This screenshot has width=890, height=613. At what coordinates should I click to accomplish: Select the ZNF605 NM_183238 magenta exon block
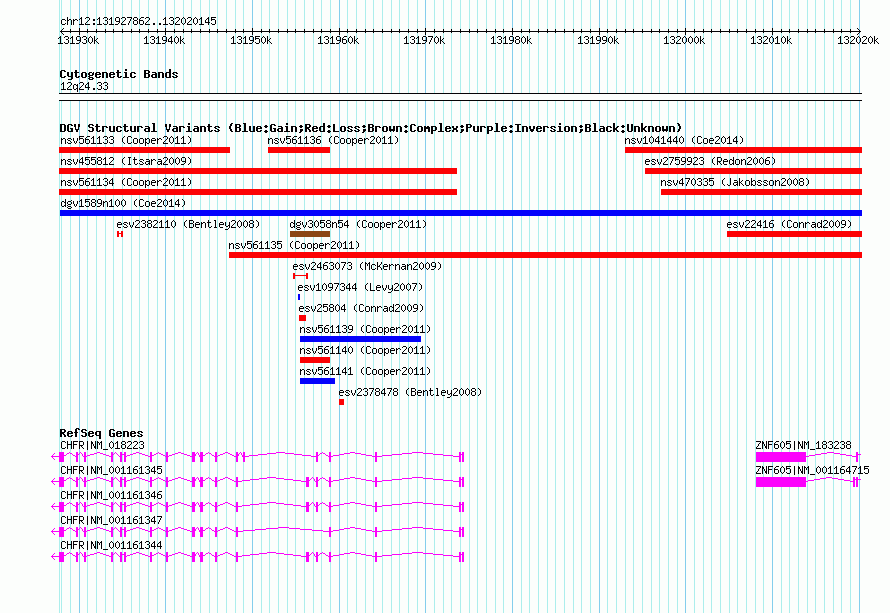tap(781, 457)
